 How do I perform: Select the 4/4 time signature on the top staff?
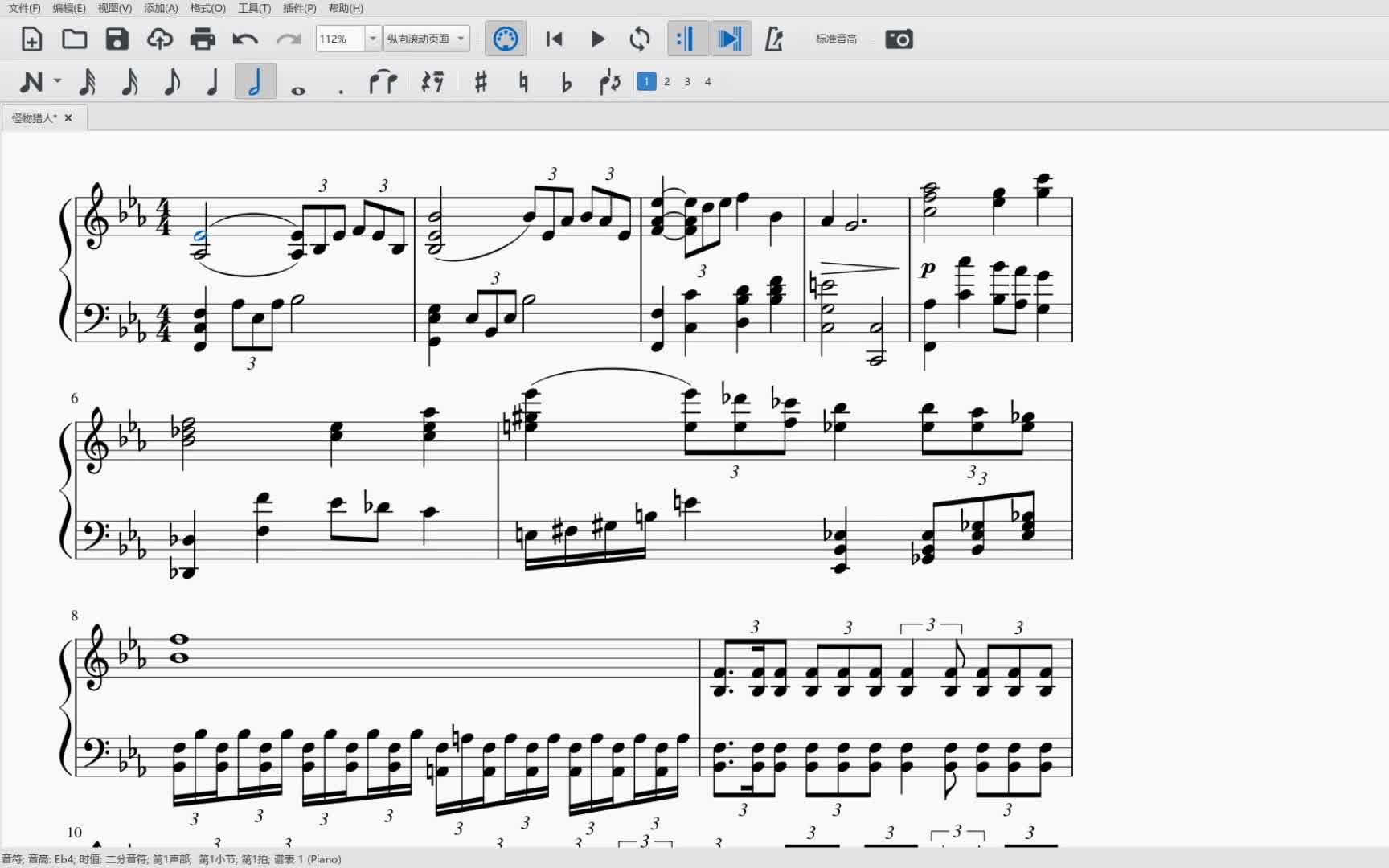coord(164,217)
